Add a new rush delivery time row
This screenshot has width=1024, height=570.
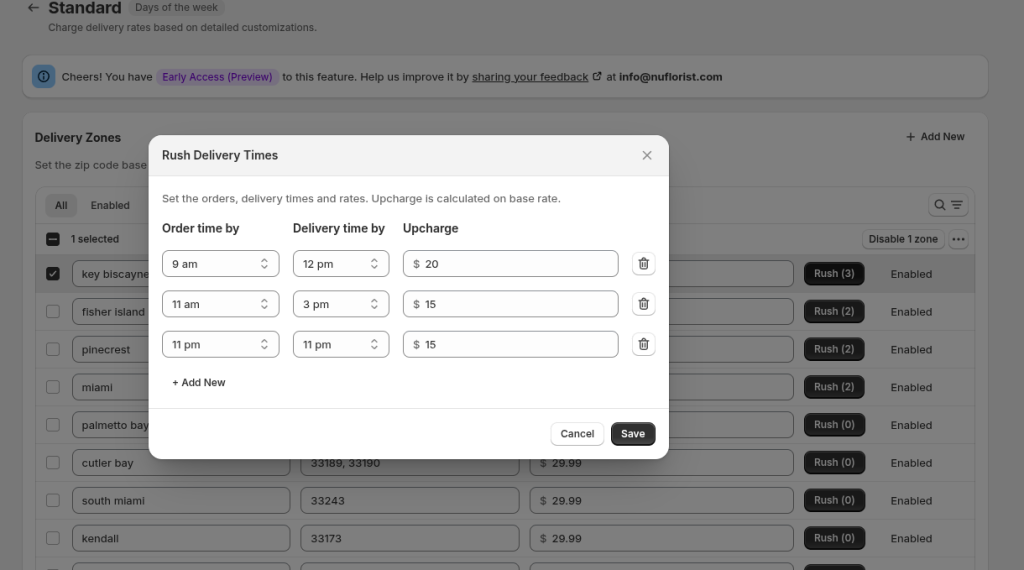199,382
